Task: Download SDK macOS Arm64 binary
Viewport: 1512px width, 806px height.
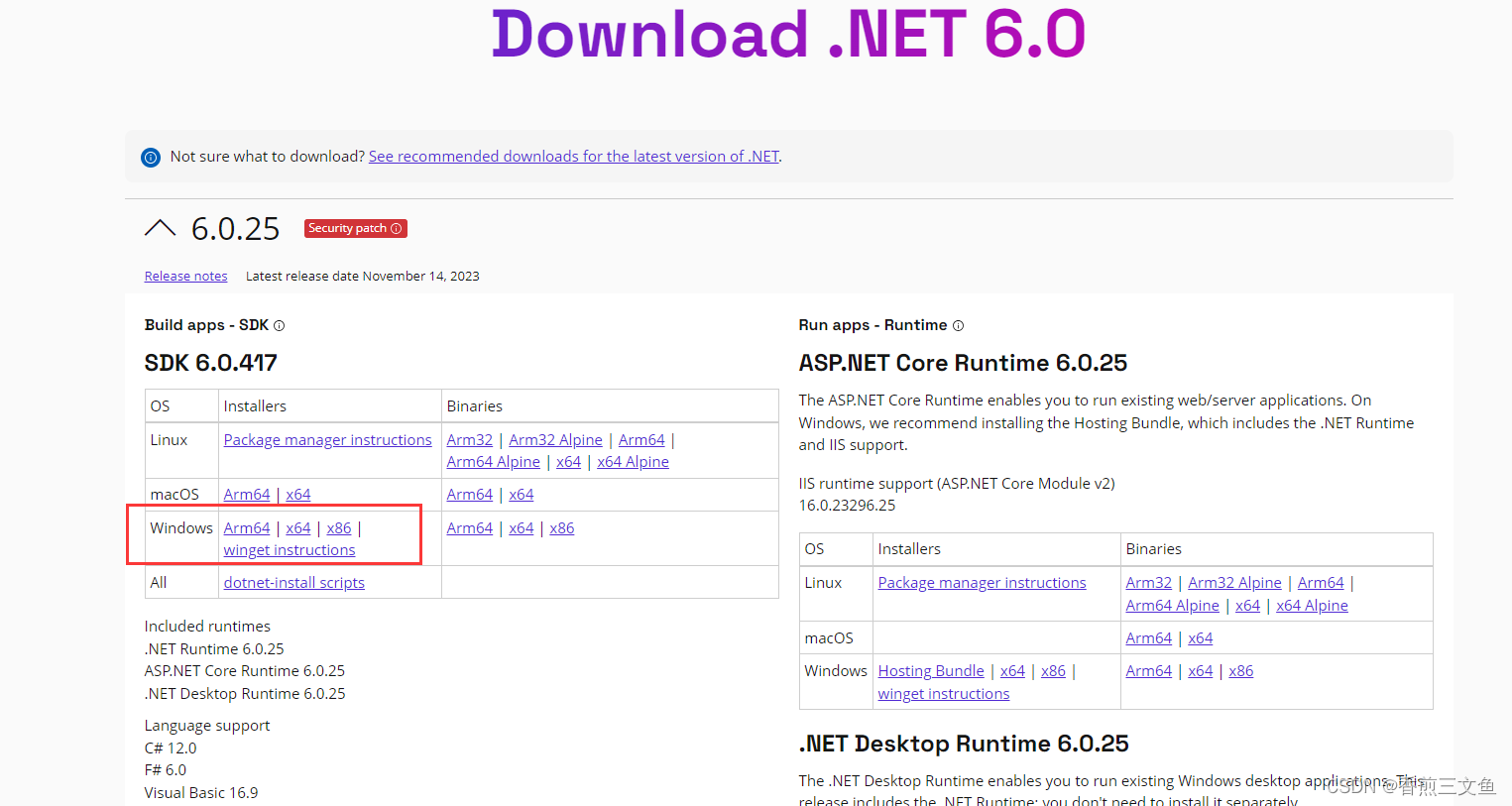Action: pyautogui.click(x=470, y=495)
